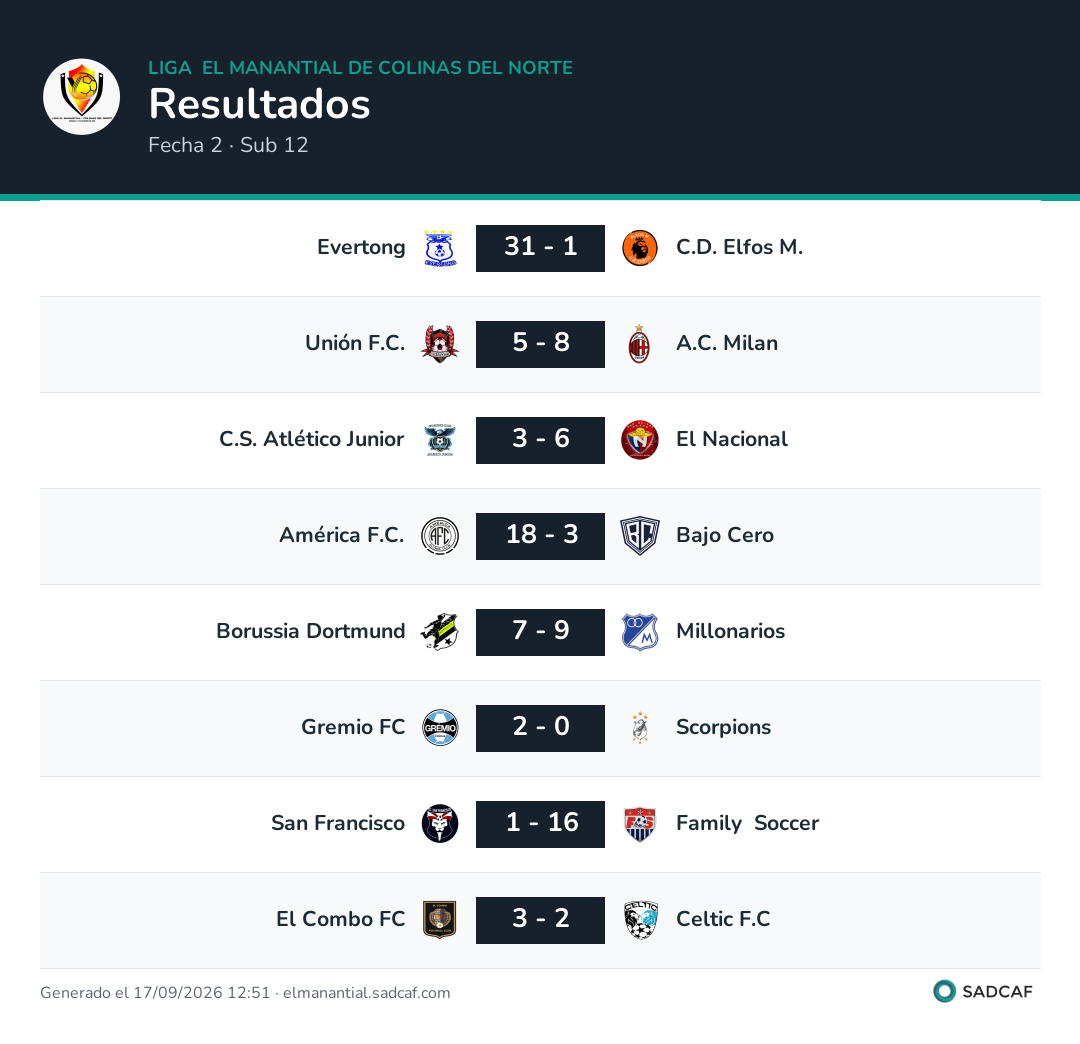The image size is (1080, 1044).
Task: Click elmanantial.sadcaf.com footer text
Action: coord(366,993)
